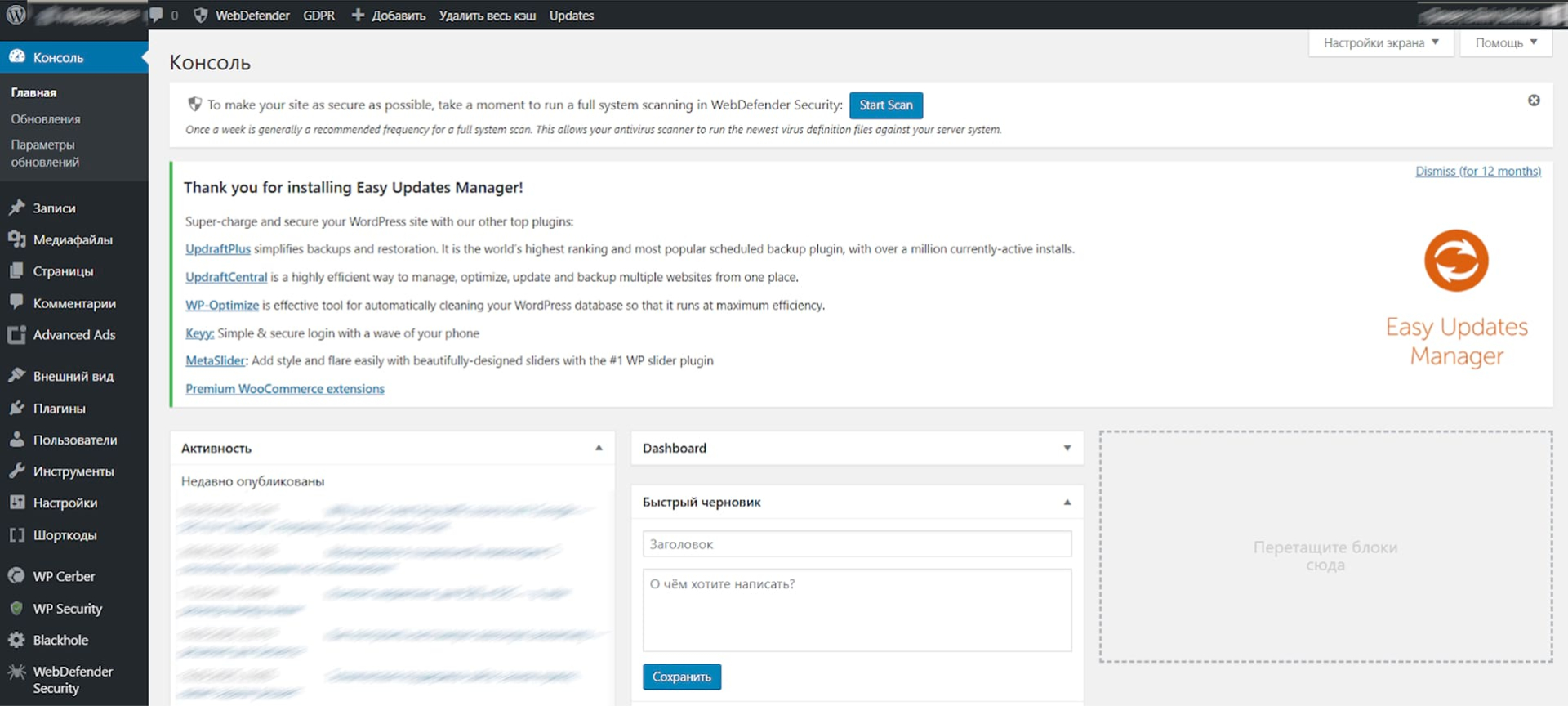The height and width of the screenshot is (706, 1568).
Task: Click the Недавно опубликованы heading
Action: [252, 481]
